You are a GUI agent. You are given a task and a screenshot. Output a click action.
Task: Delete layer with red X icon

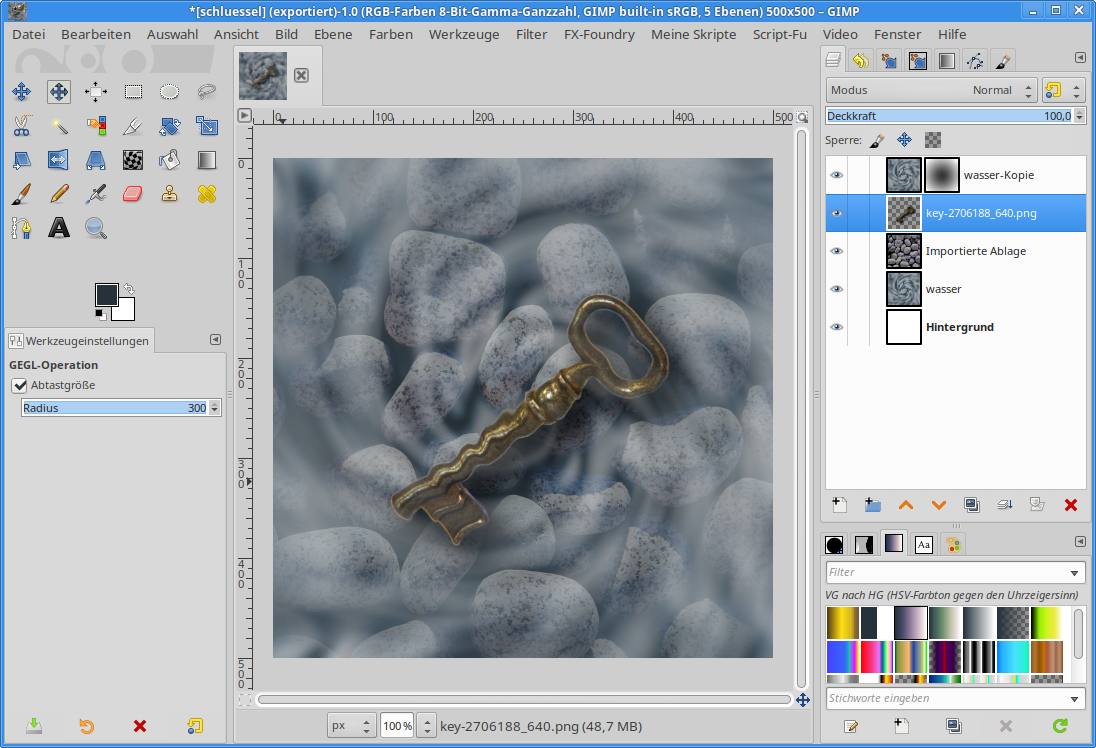[1071, 505]
